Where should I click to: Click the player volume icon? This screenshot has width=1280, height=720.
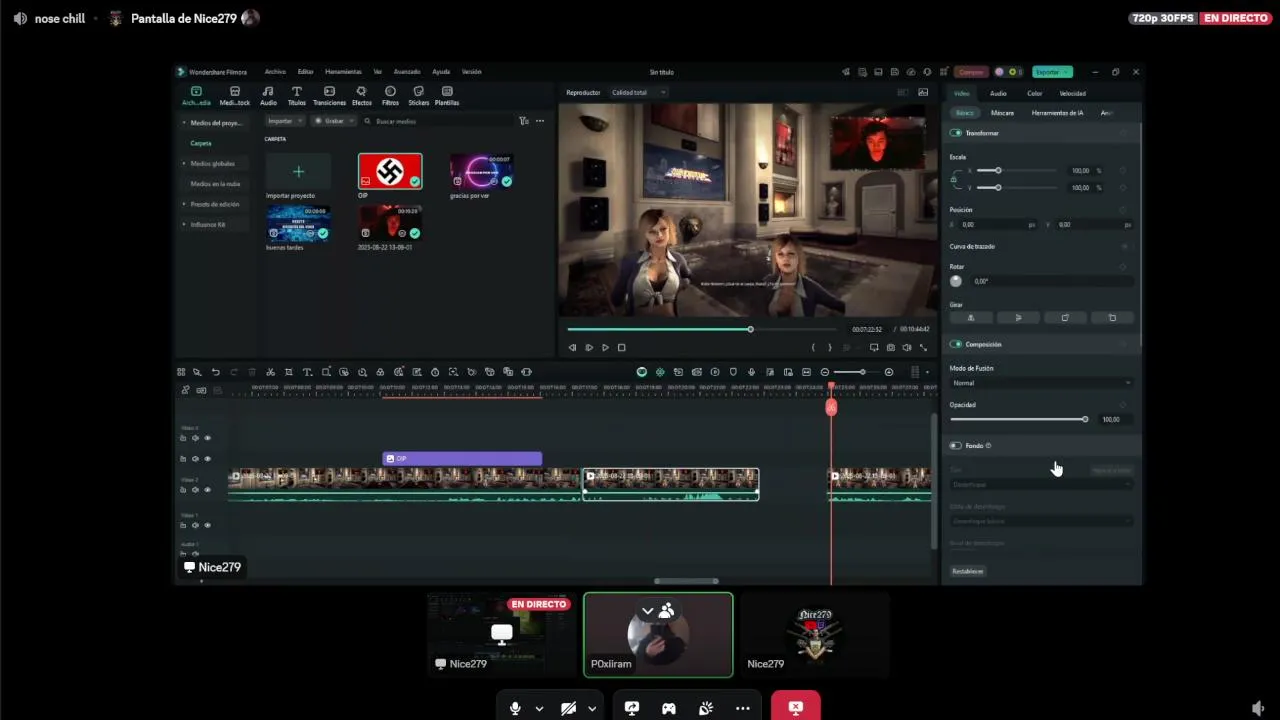907,347
